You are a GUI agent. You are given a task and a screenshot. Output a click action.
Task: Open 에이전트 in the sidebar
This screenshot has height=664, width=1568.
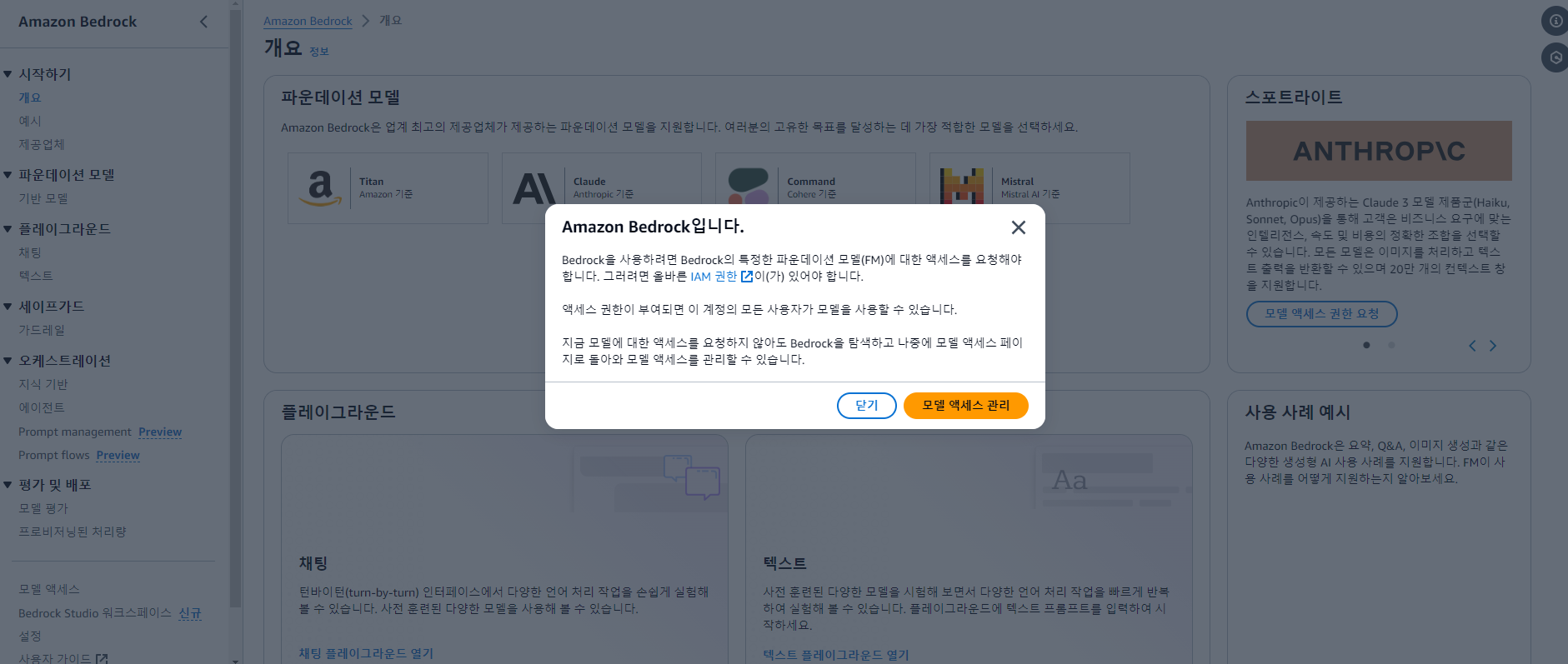(x=42, y=407)
